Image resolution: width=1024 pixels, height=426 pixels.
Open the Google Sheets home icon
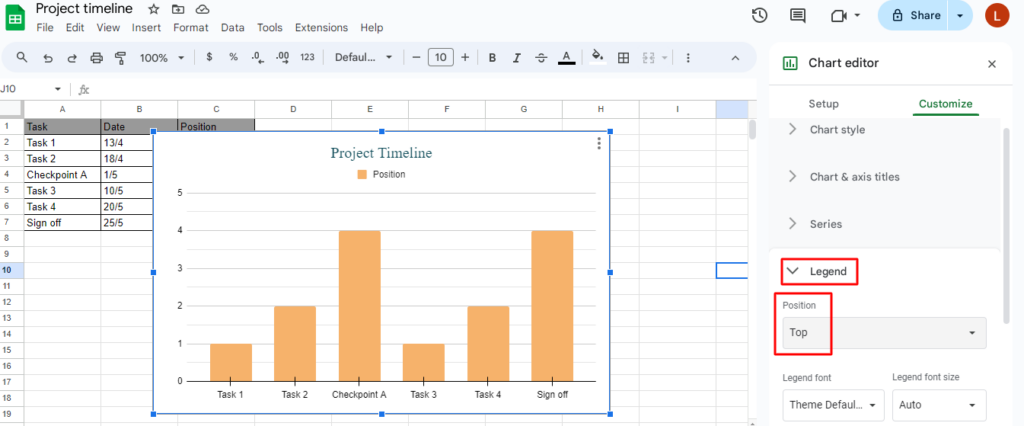pyautogui.click(x=15, y=18)
